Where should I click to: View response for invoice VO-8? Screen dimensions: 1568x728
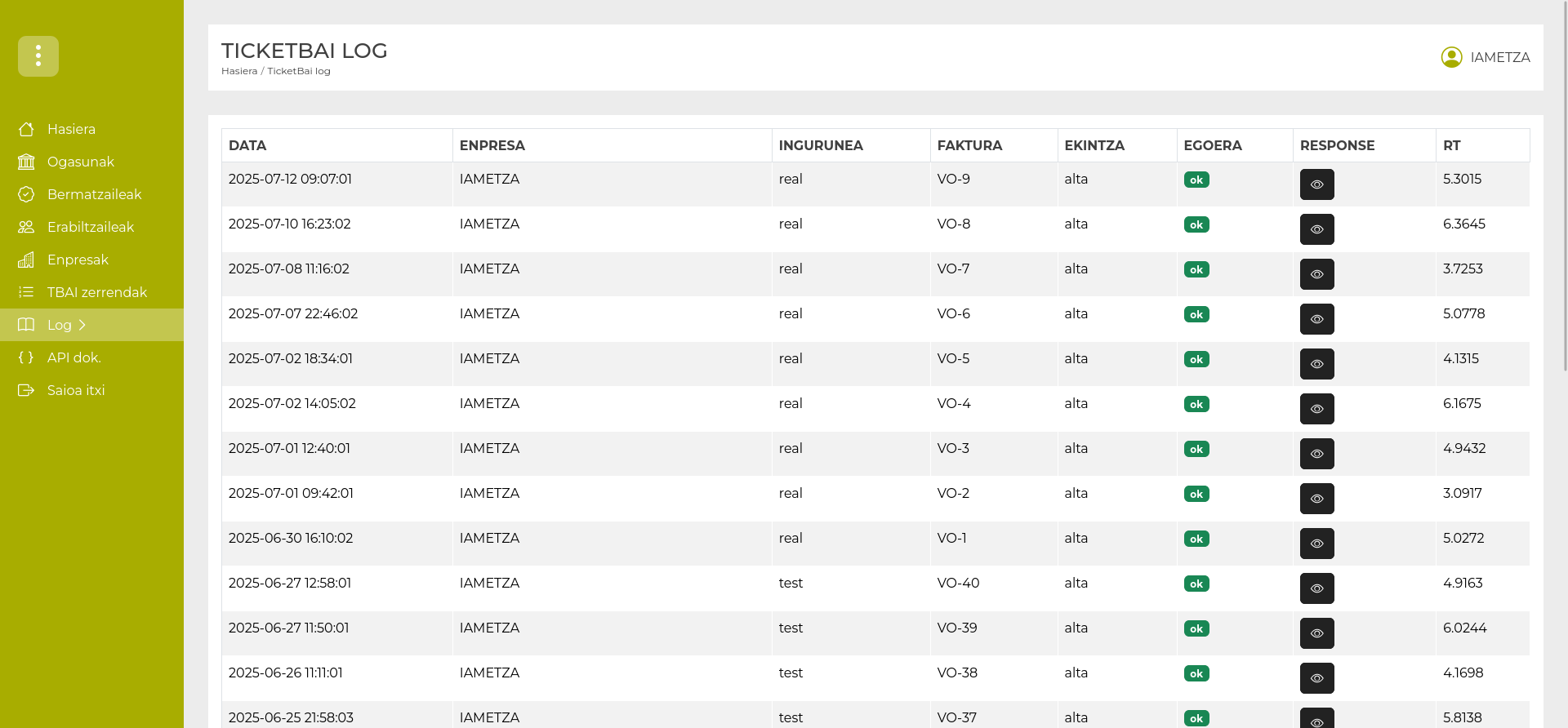pos(1316,229)
